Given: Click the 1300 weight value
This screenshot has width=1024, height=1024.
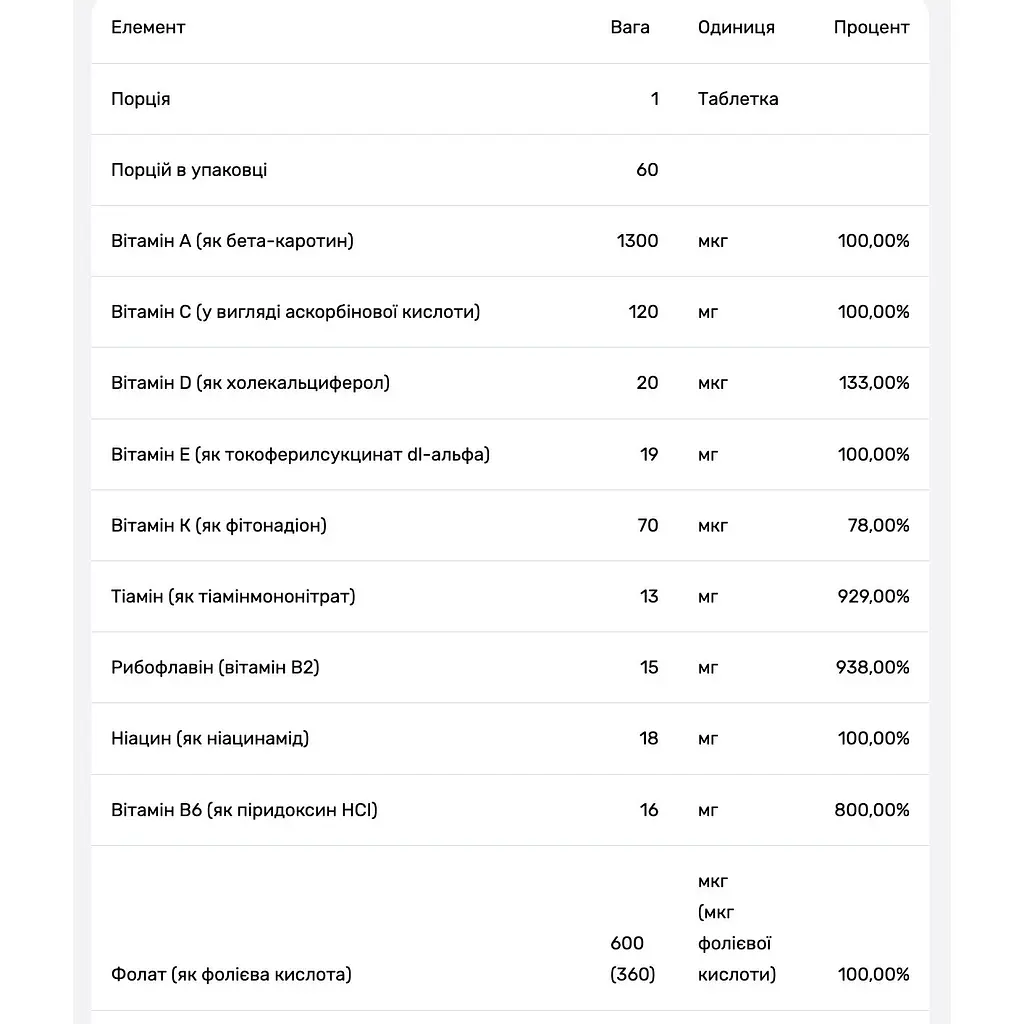Looking at the screenshot, I should pyautogui.click(x=637, y=241).
